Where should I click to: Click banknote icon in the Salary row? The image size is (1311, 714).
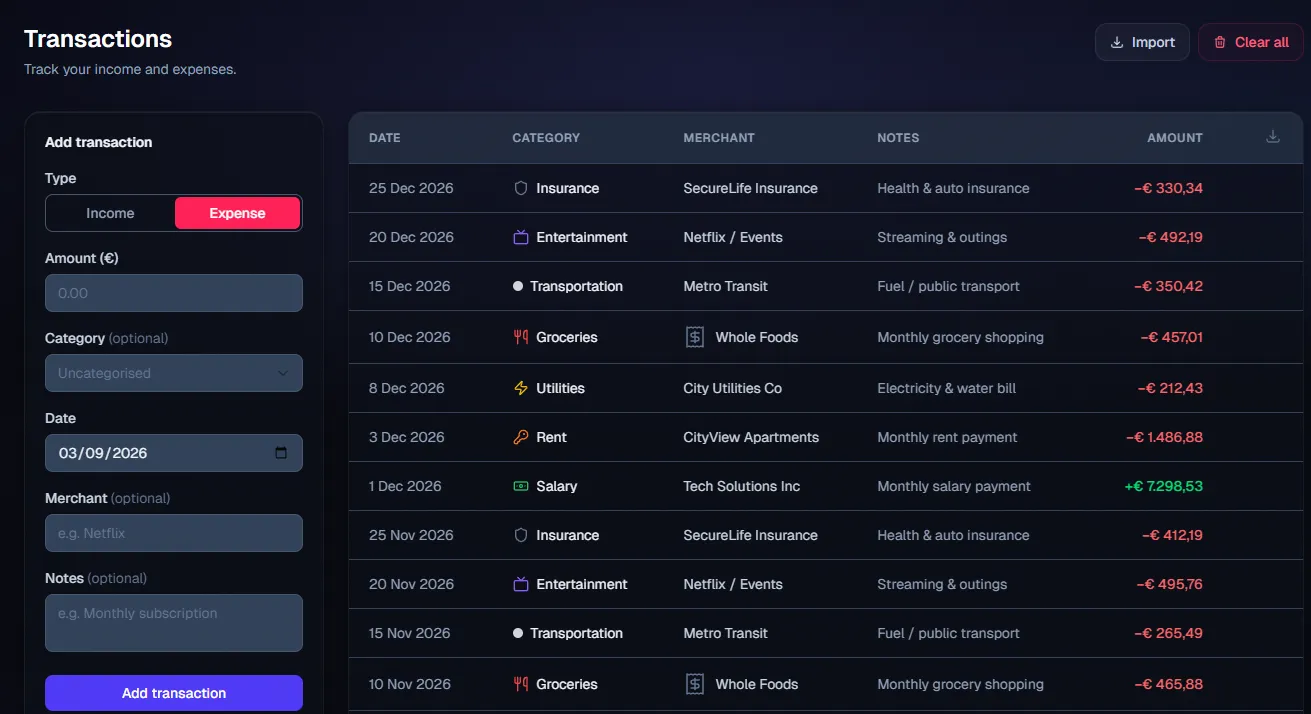pos(520,486)
